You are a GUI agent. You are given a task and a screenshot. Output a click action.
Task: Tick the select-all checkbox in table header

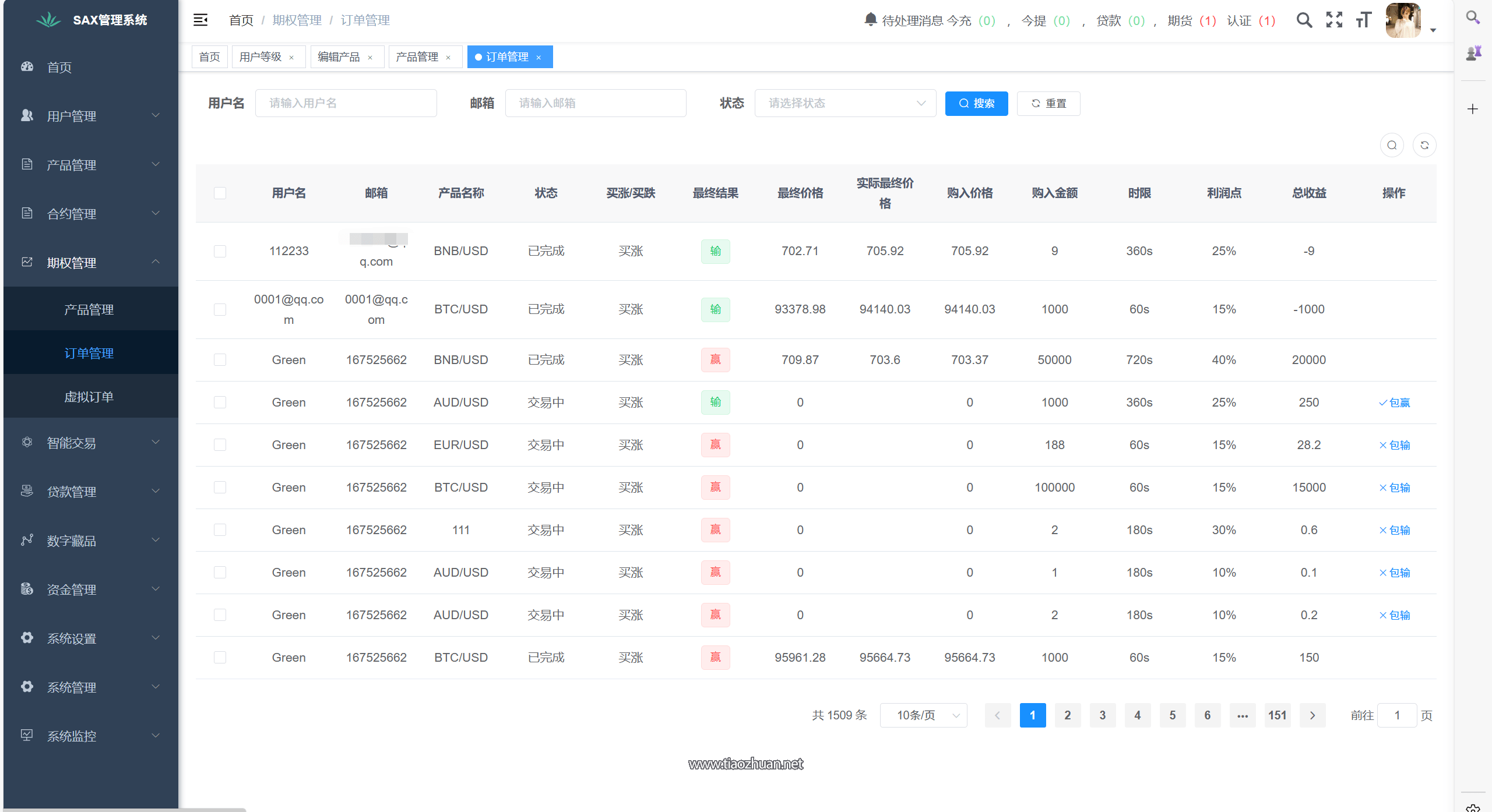[220, 193]
